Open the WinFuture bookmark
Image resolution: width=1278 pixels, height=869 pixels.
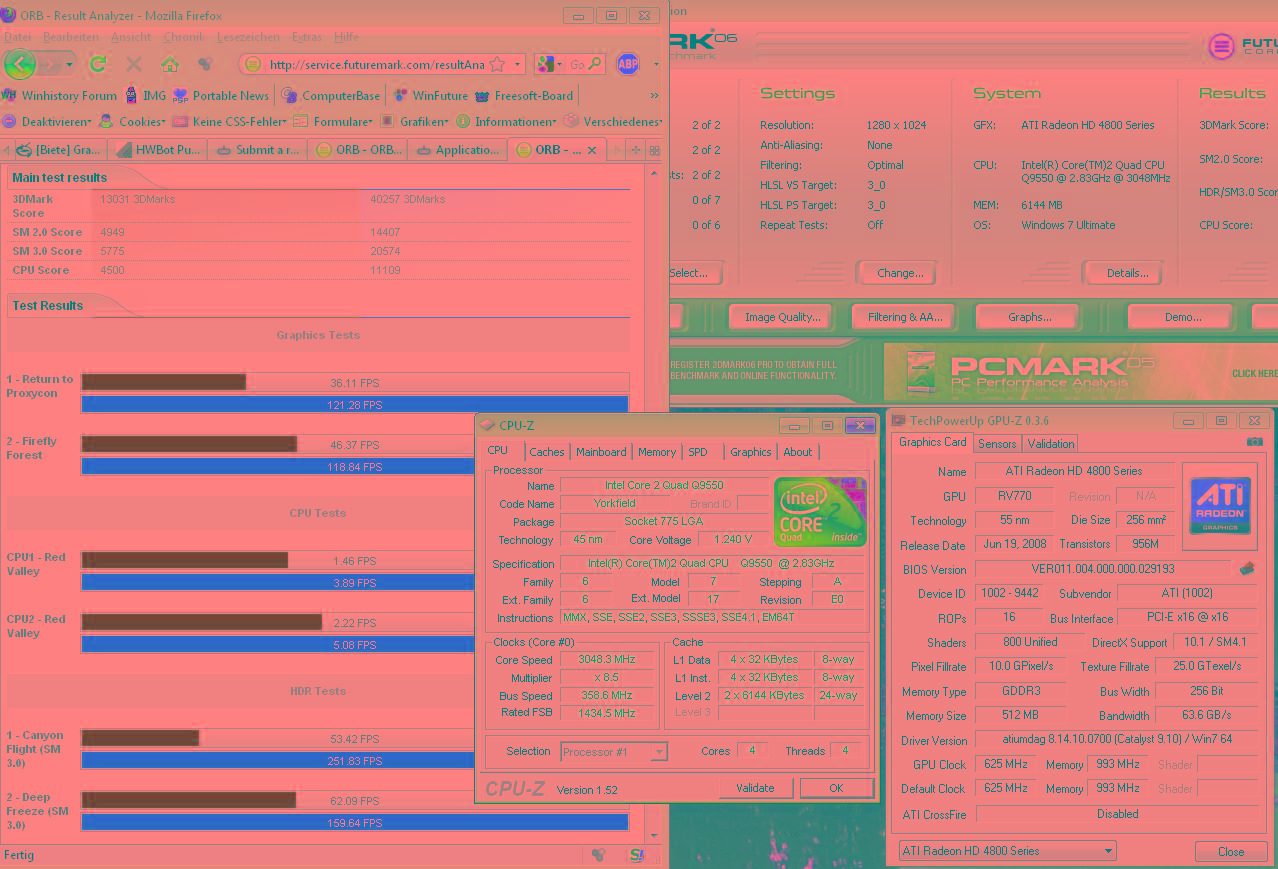point(431,96)
